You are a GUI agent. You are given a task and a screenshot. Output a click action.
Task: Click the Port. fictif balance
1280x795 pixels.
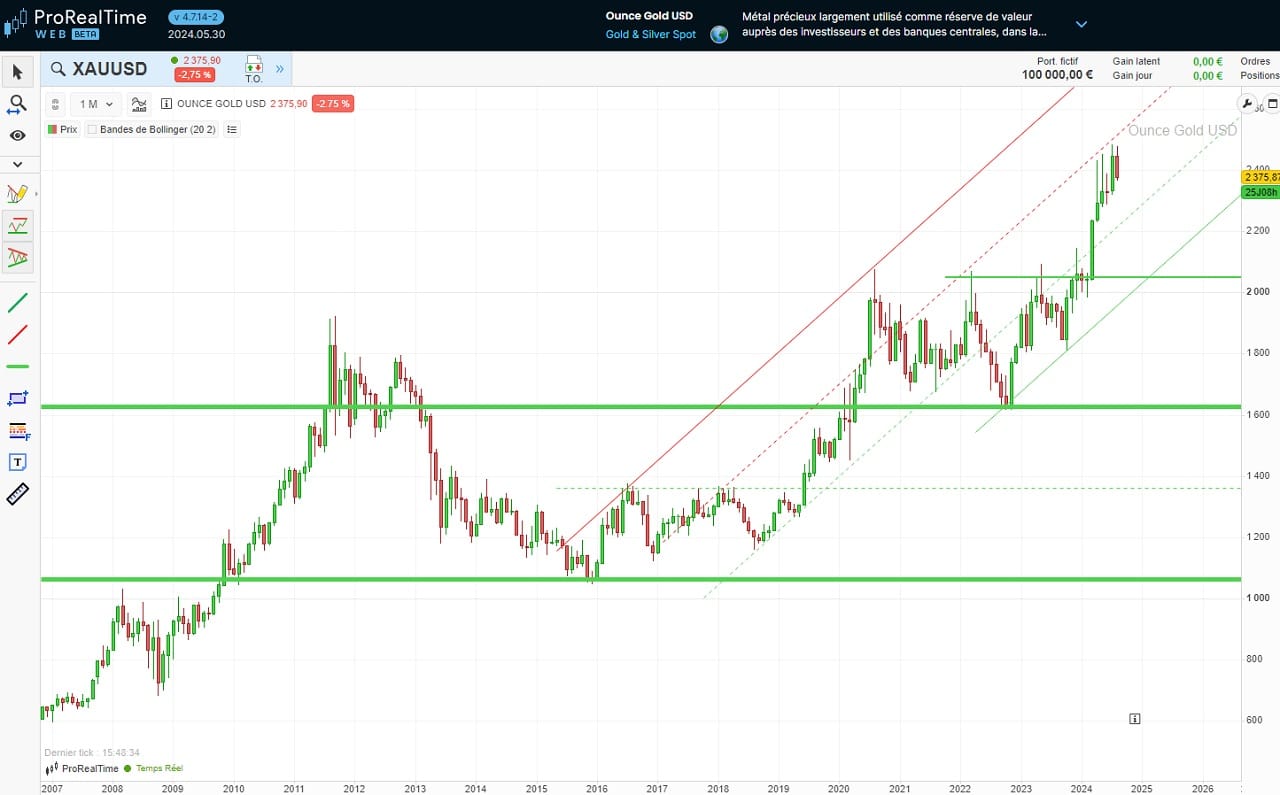(1057, 75)
